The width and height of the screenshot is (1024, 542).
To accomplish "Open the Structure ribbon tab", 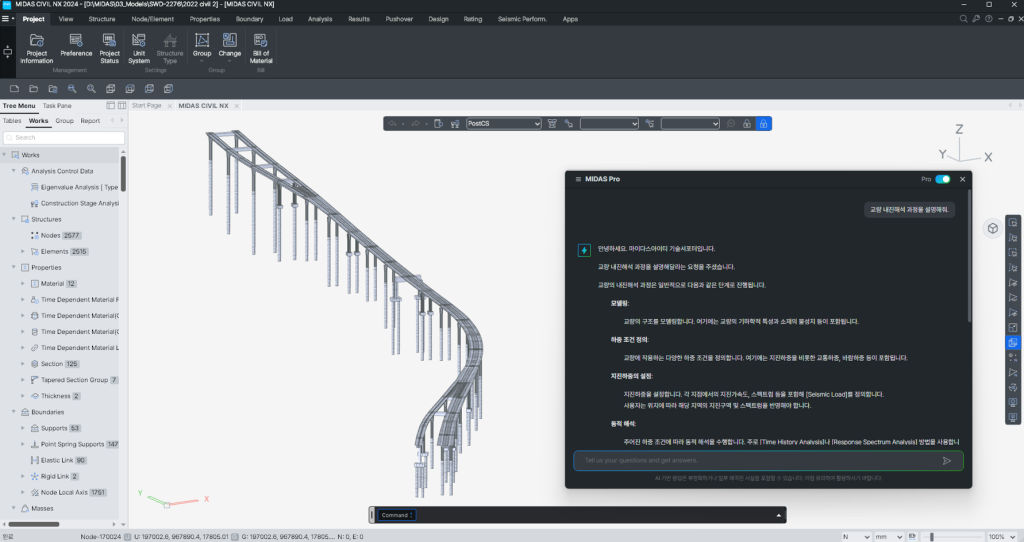I will click(x=101, y=19).
